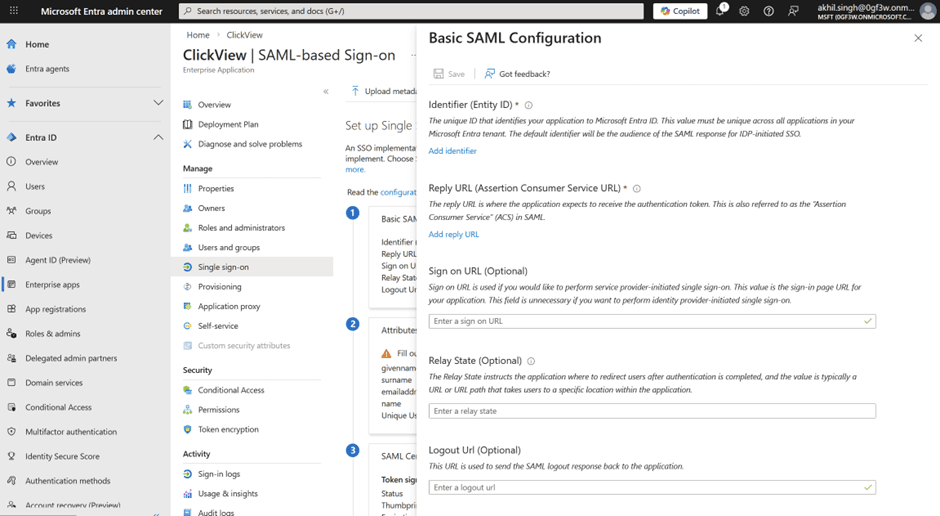
Task: Click the Owners people icon
Action: coord(188,208)
